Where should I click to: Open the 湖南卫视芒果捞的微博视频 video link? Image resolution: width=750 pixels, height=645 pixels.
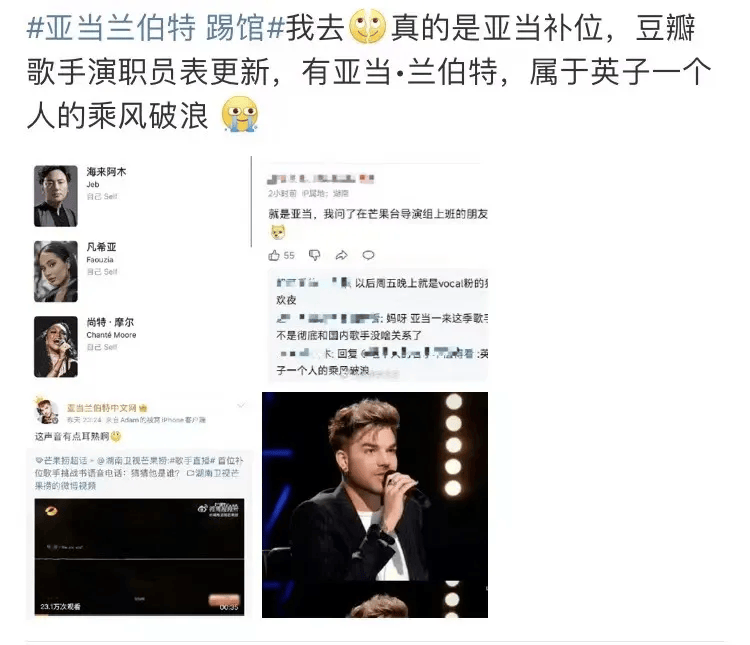(x=136, y=479)
